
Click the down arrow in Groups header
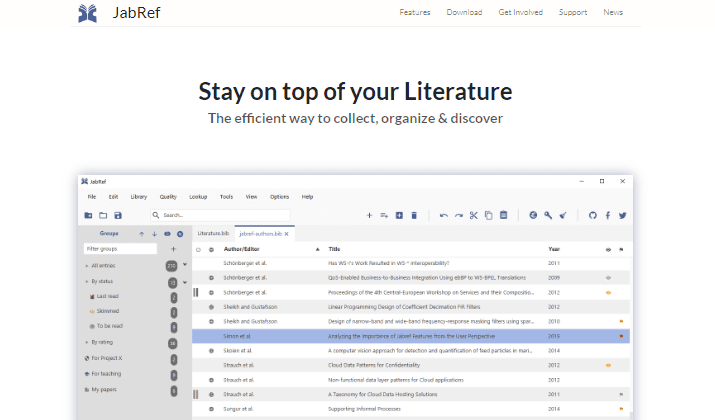point(154,234)
